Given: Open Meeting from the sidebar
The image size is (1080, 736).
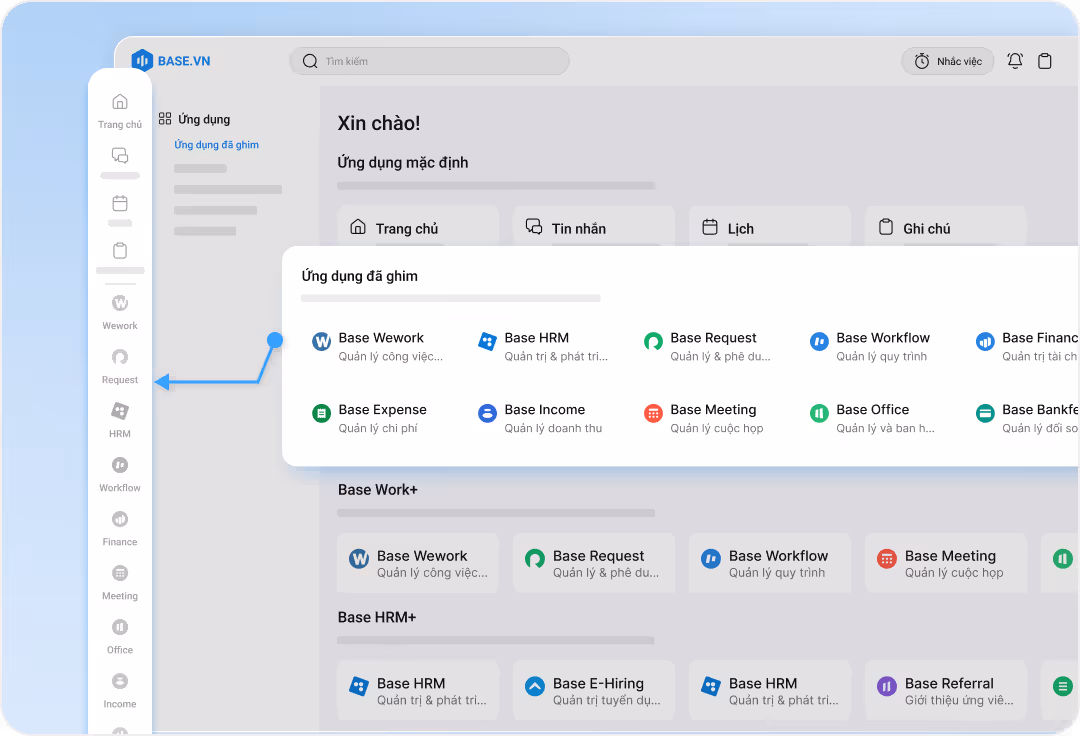Looking at the screenshot, I should pyautogui.click(x=120, y=582).
